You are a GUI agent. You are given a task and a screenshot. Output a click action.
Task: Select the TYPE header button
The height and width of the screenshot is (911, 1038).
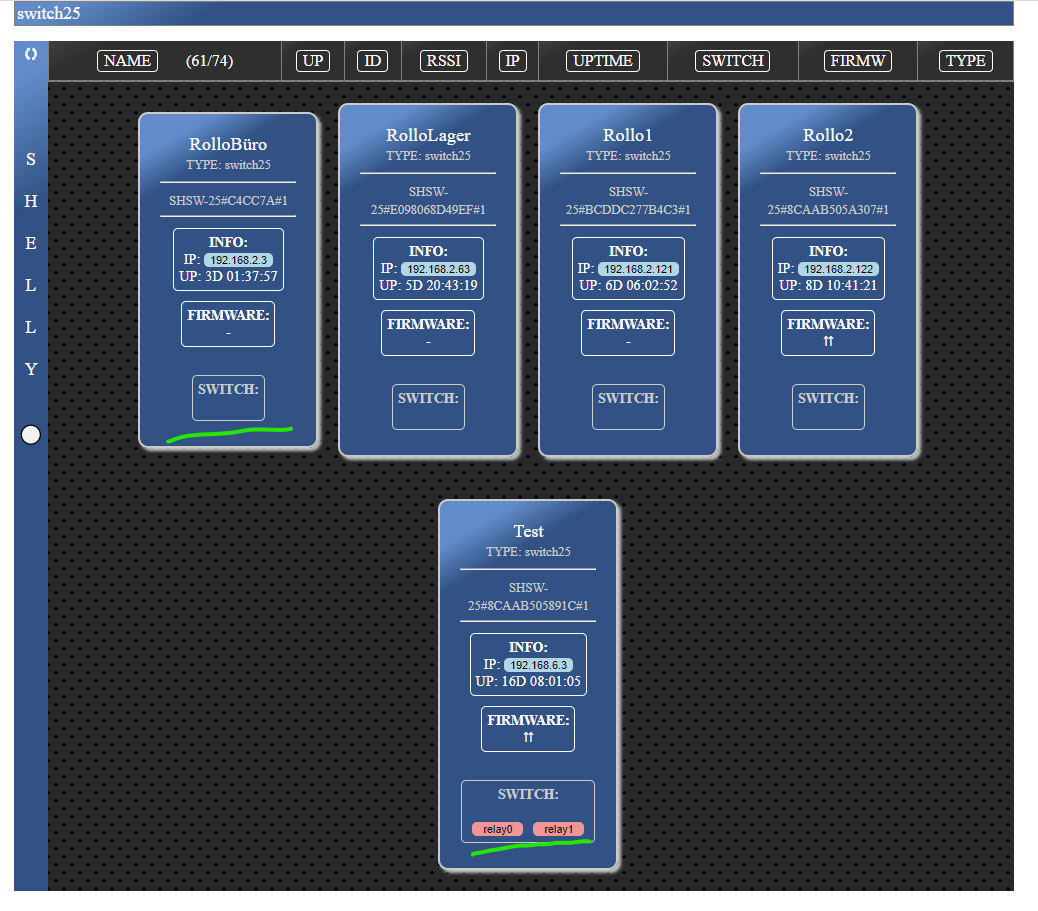click(x=965, y=61)
